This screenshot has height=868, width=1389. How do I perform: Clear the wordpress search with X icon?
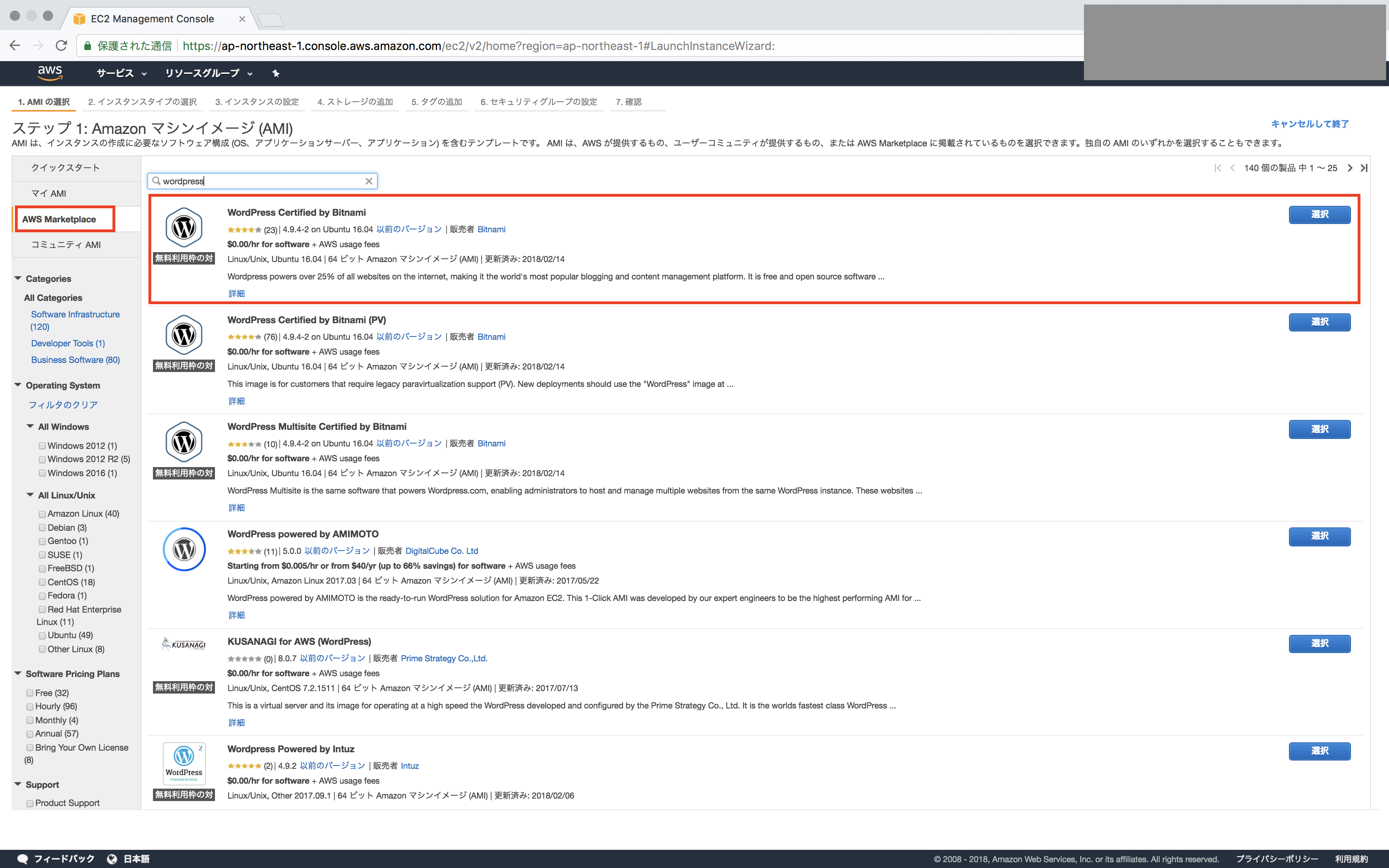click(x=368, y=181)
